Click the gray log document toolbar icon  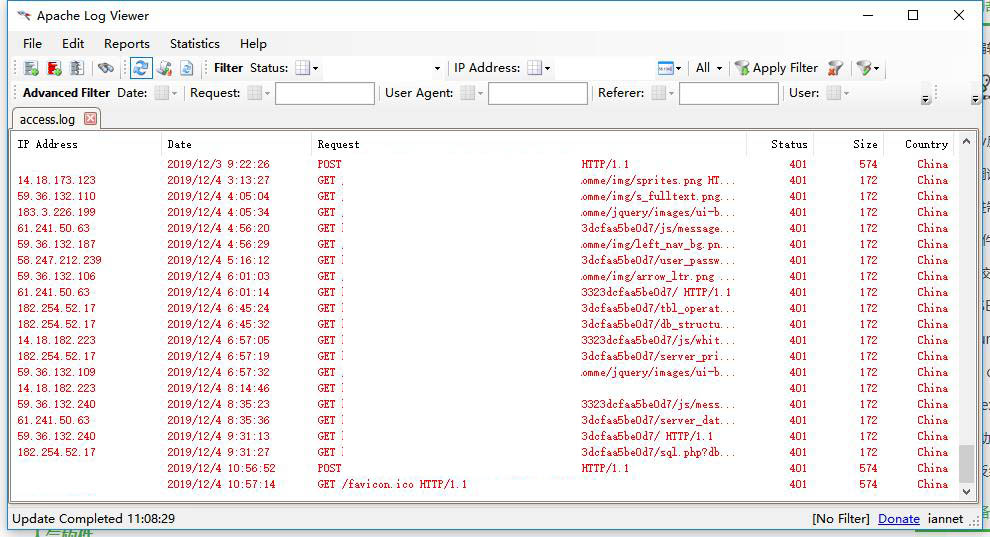(x=77, y=68)
